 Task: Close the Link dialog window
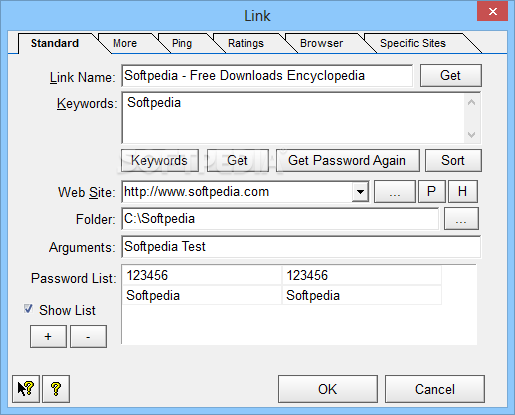pyautogui.click(x=493, y=11)
